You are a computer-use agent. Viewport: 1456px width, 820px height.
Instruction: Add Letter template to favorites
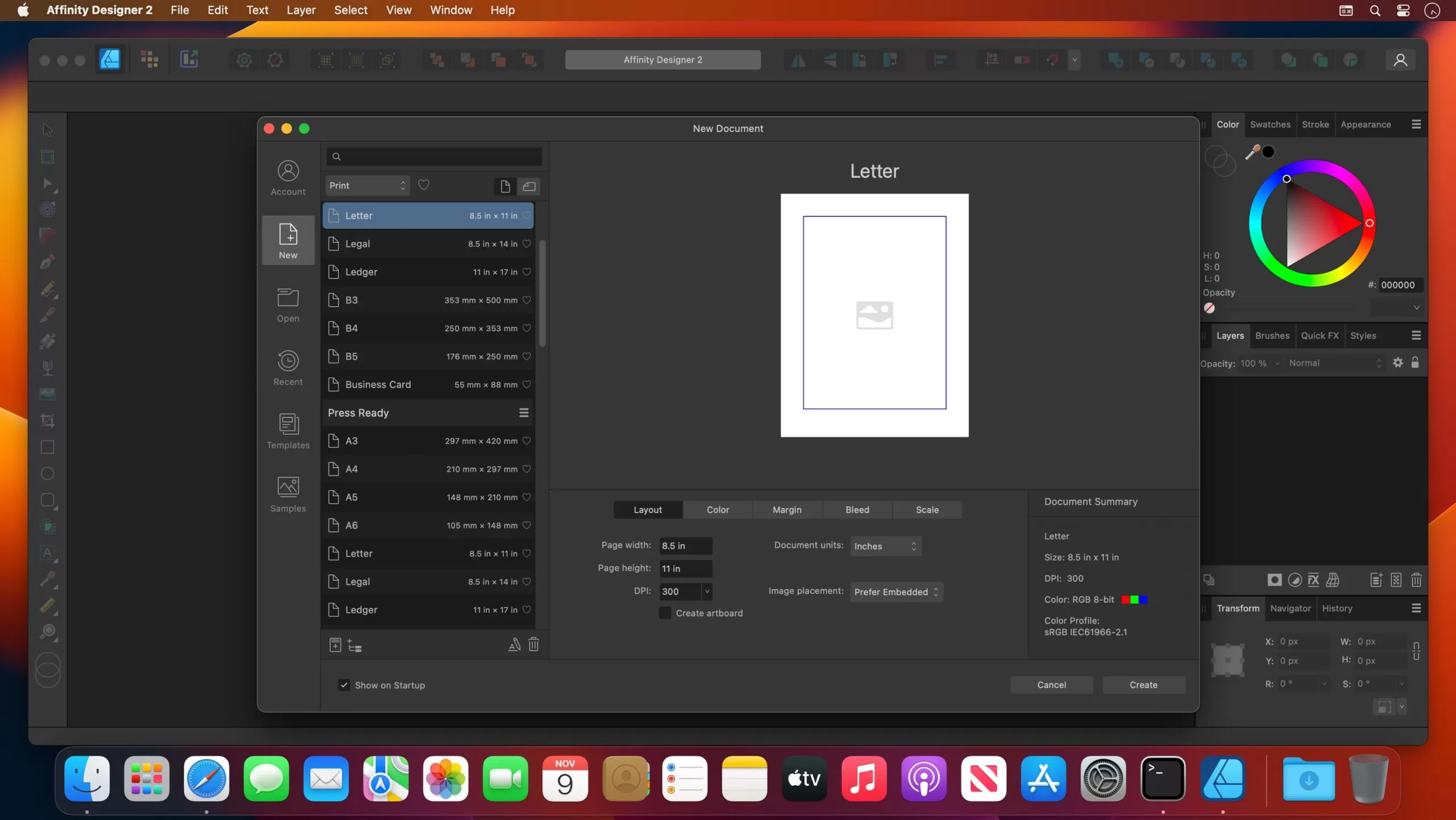(x=526, y=215)
